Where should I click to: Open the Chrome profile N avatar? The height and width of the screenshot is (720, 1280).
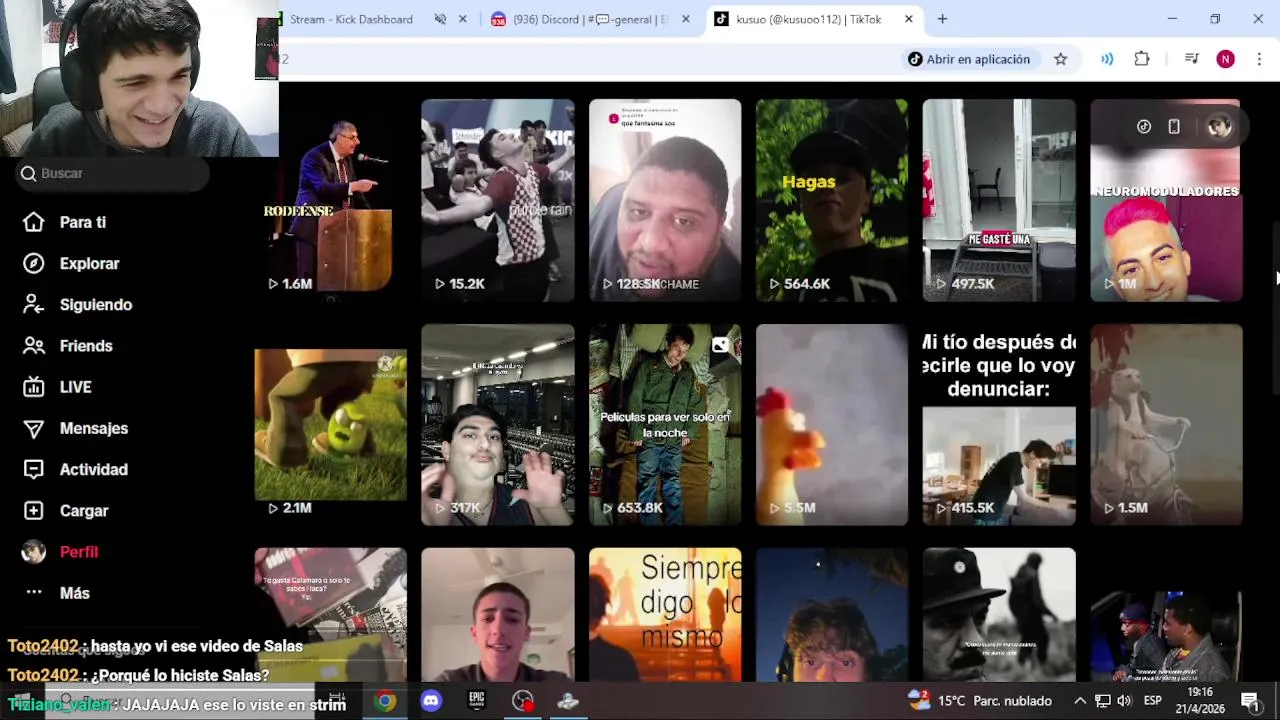click(1225, 59)
